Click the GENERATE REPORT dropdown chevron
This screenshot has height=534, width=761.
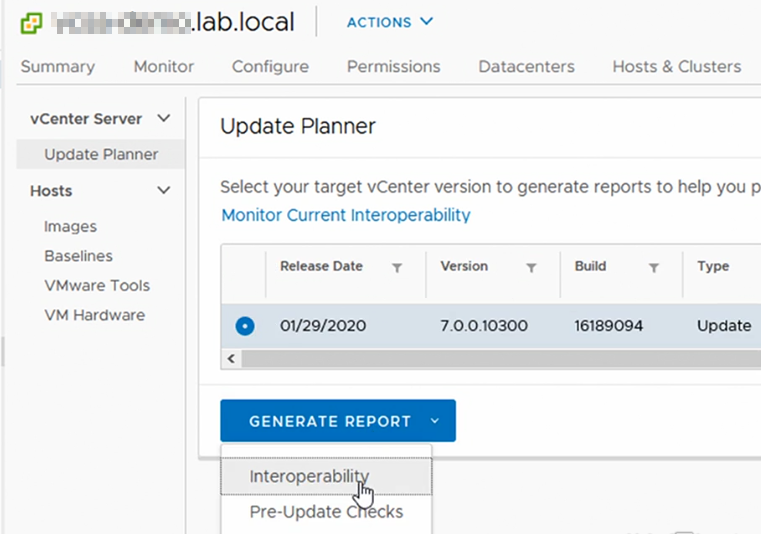(435, 421)
